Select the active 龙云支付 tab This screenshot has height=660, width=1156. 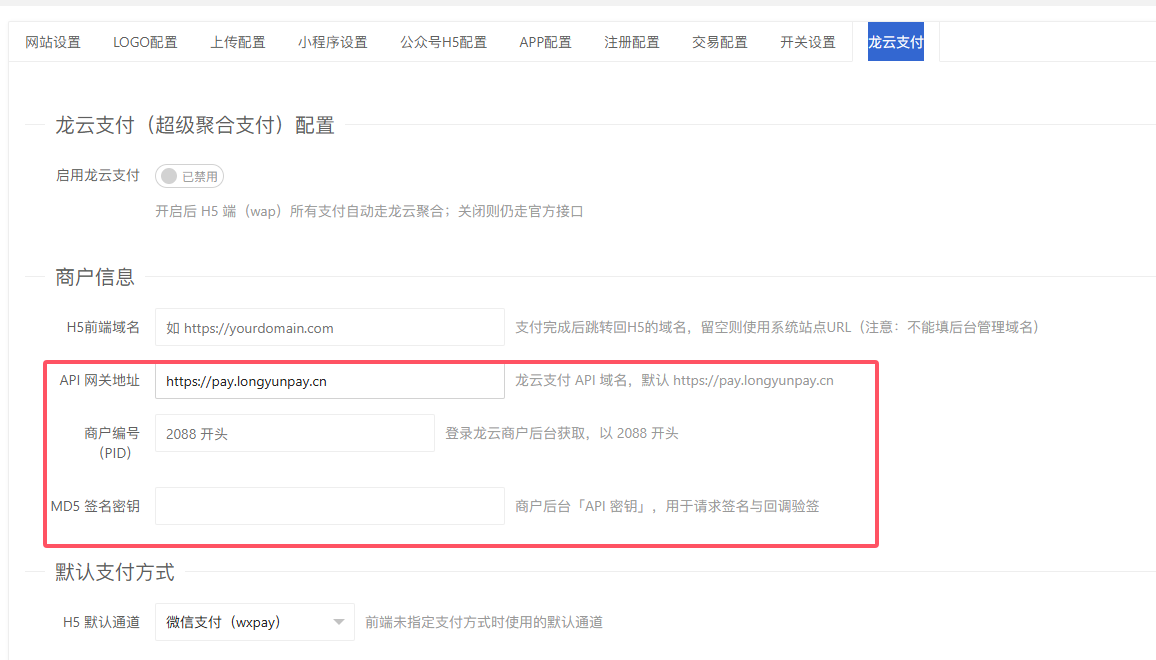click(895, 42)
